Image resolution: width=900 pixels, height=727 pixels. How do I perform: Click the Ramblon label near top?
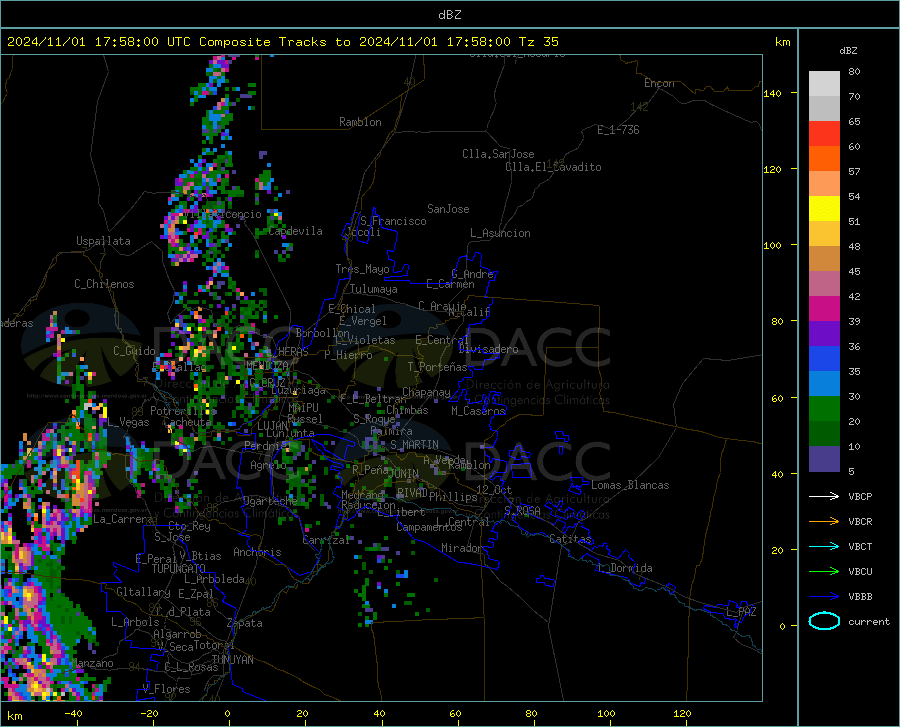[x=360, y=122]
